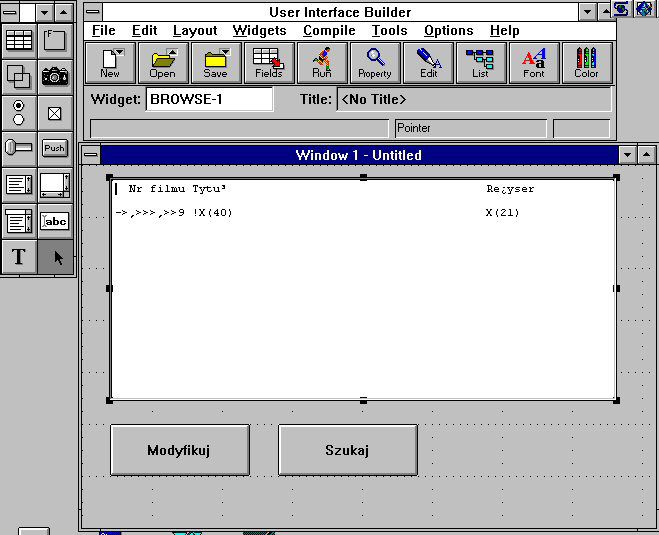Activate the Pointer arrow tool
This screenshot has height=535, width=659.
tap(55, 257)
